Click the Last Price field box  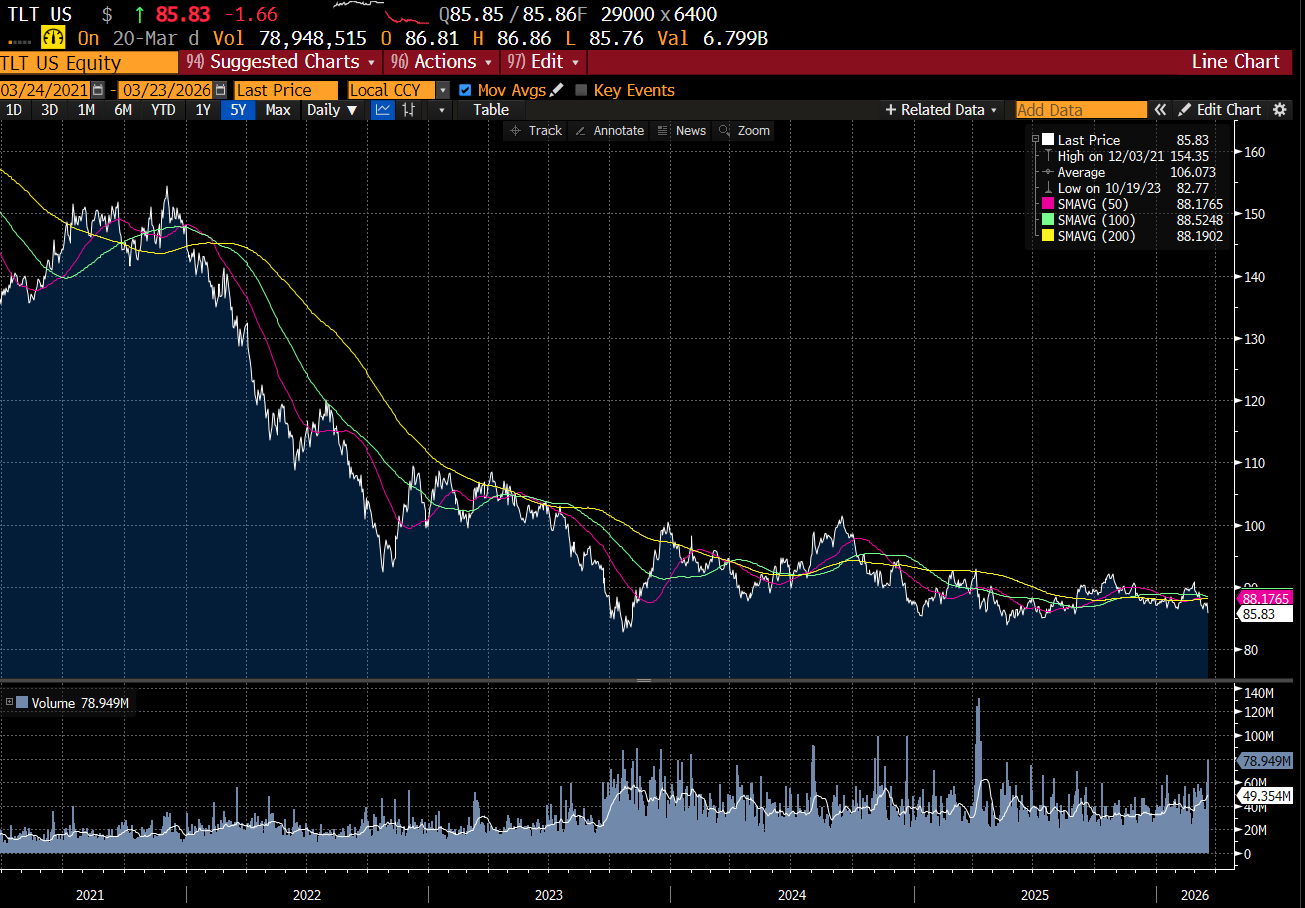click(285, 90)
